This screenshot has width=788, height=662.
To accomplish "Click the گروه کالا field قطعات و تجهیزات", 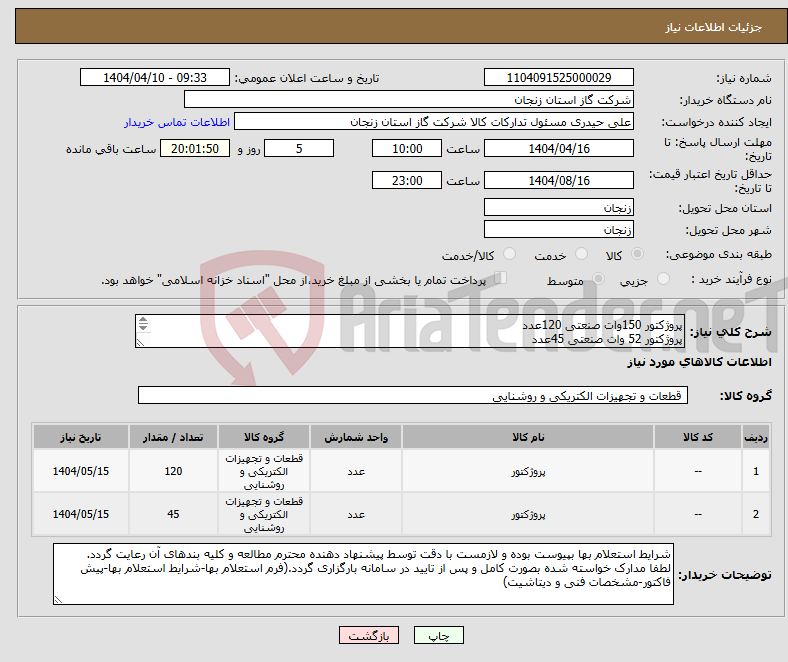I will pos(413,395).
